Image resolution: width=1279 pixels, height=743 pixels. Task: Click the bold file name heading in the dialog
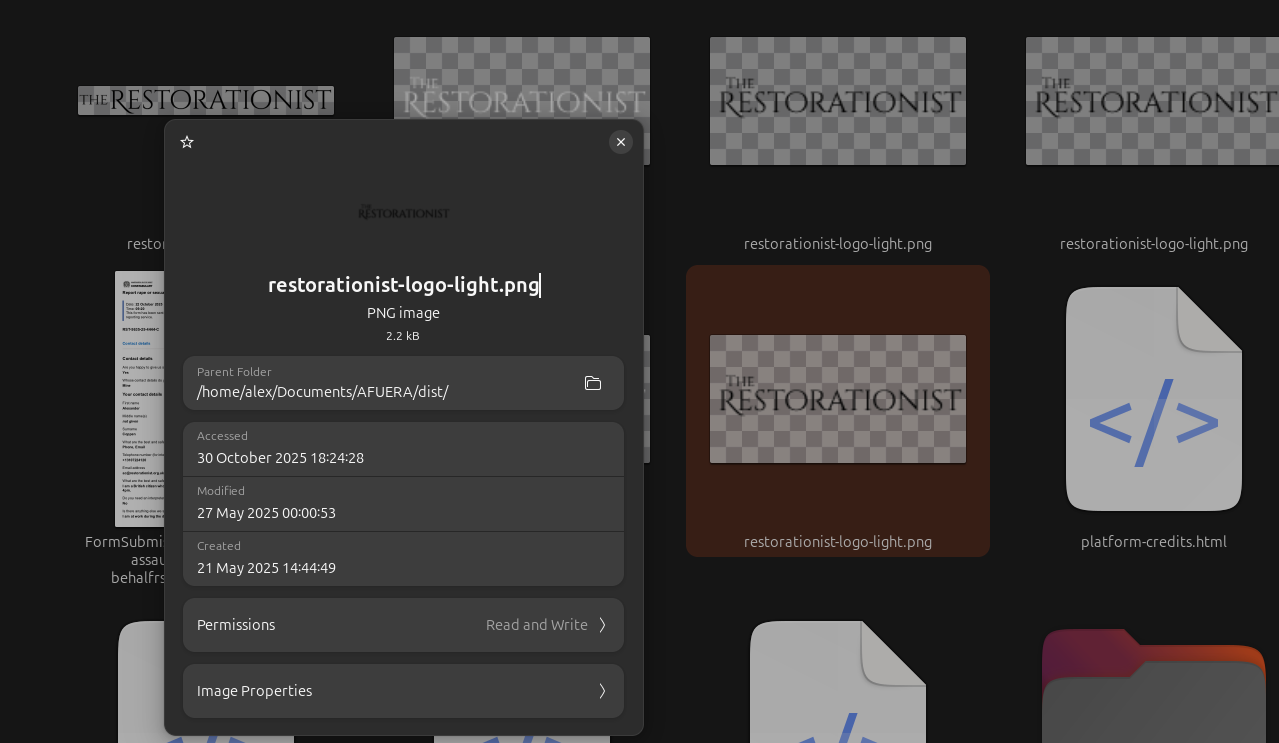click(403, 285)
